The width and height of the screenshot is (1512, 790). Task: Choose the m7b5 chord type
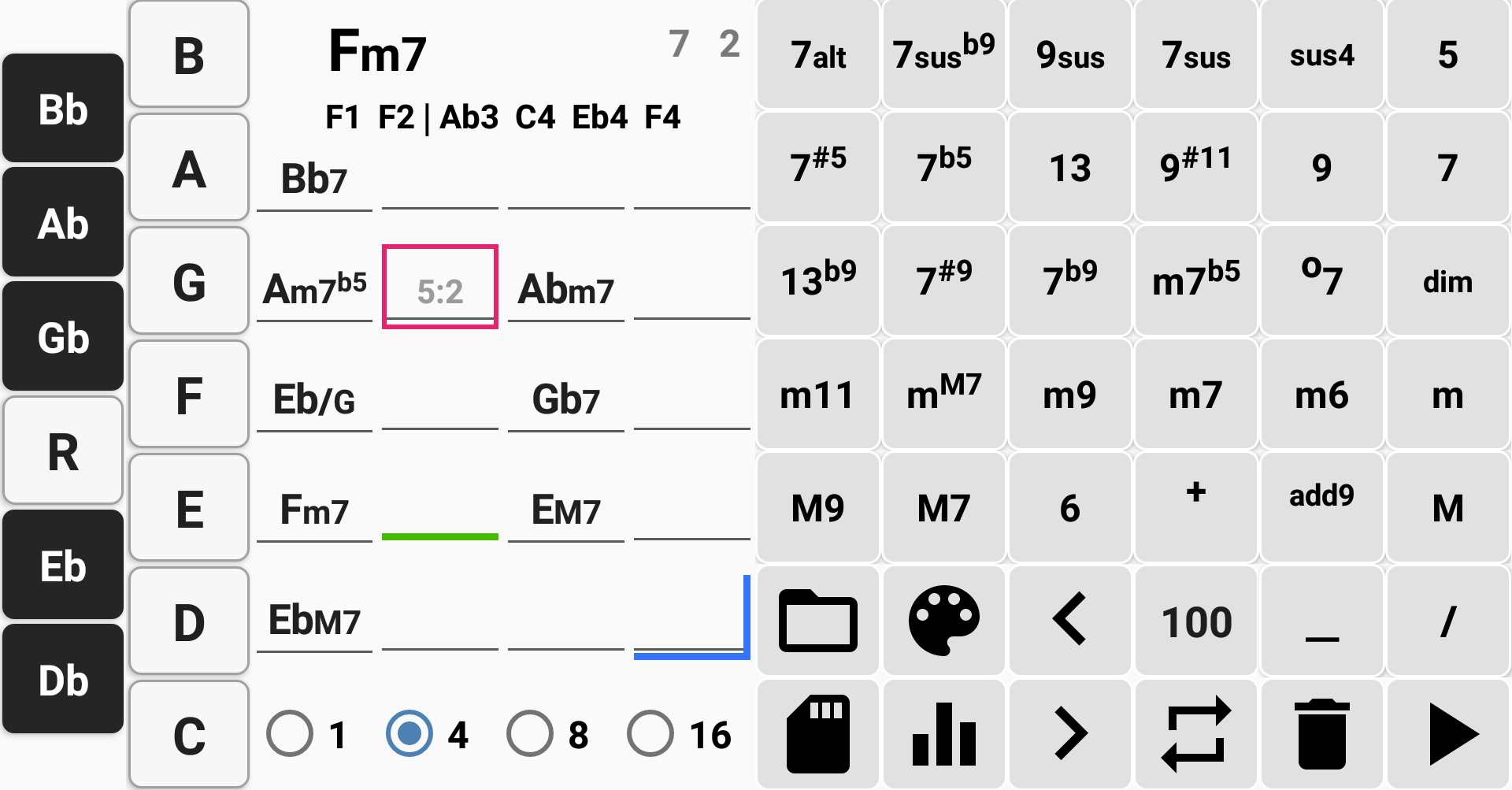tap(1195, 280)
